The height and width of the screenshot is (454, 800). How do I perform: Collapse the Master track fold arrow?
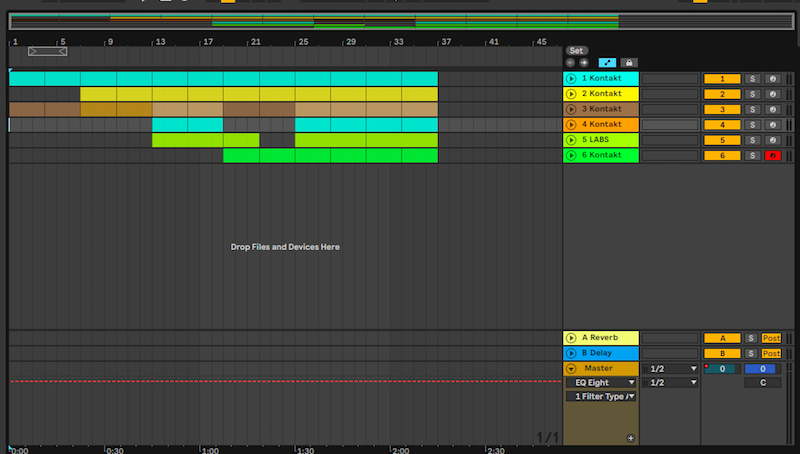[571, 368]
